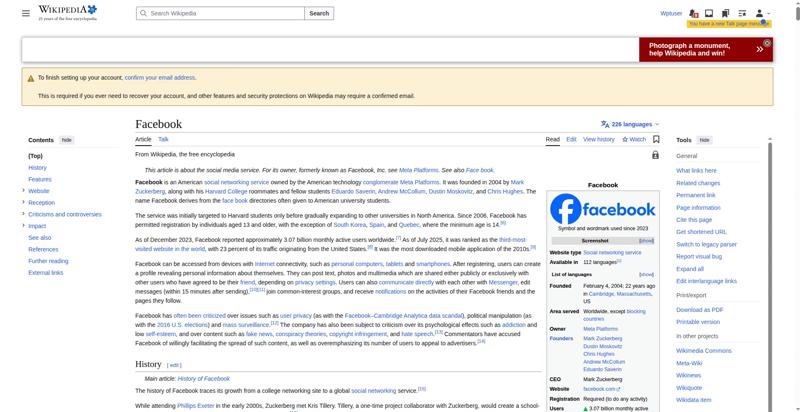Viewport: 800px width, 412px height.
Task: Select the Edit tab
Action: coord(571,139)
